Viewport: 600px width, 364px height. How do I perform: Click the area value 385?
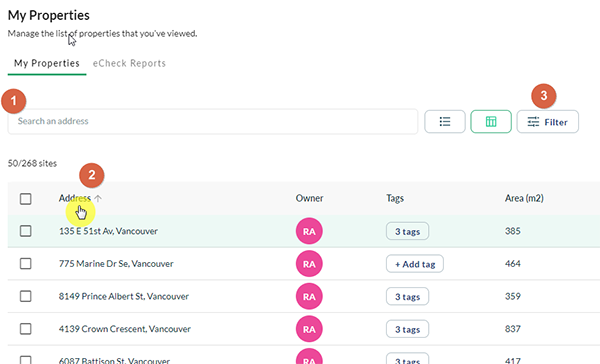pyautogui.click(x=512, y=231)
